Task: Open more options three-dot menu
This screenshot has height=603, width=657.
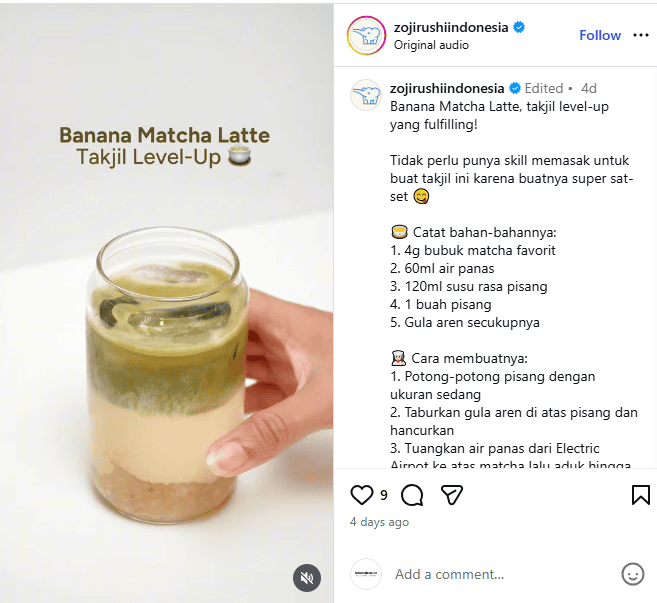Action: click(641, 35)
